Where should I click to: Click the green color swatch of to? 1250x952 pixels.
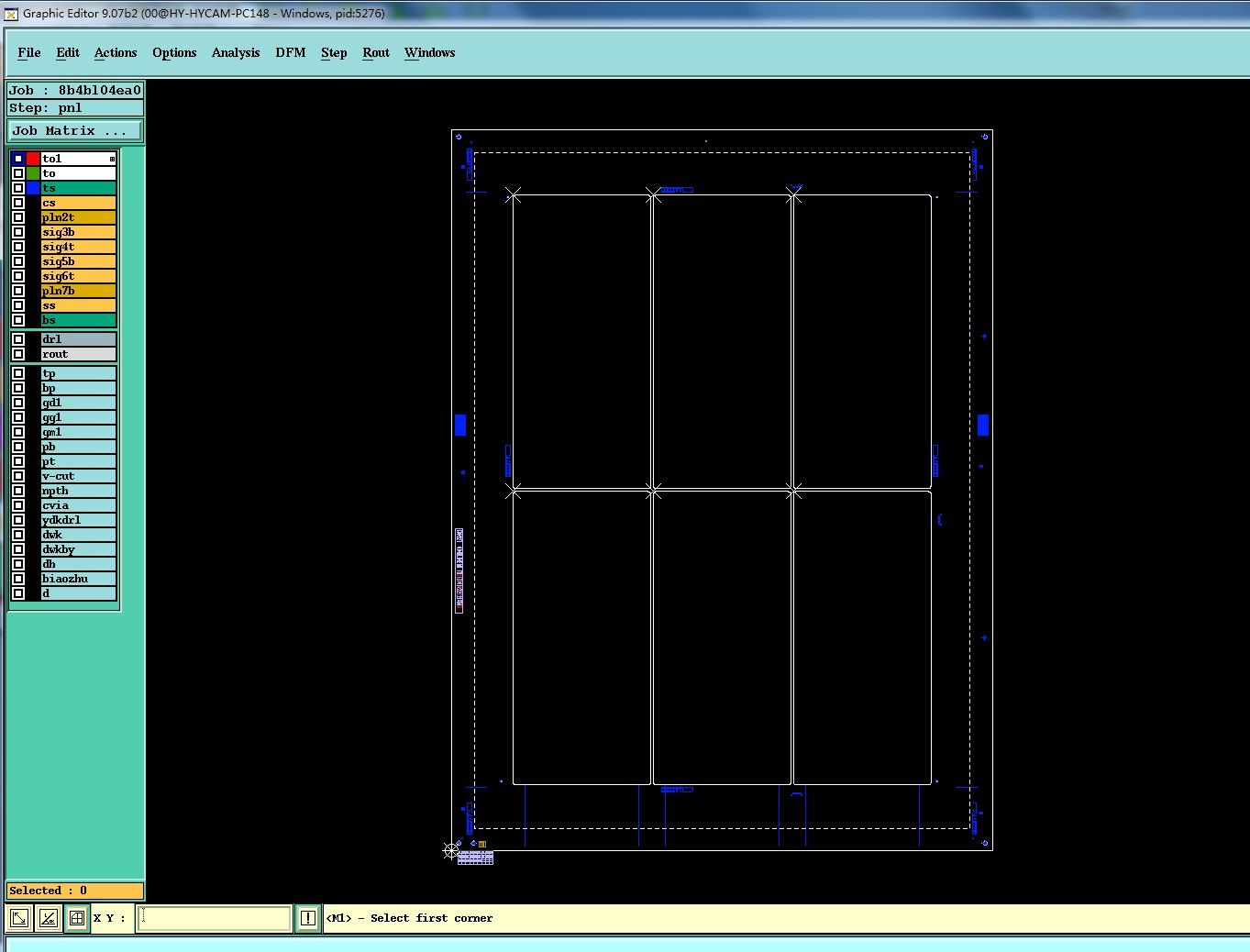pos(33,173)
